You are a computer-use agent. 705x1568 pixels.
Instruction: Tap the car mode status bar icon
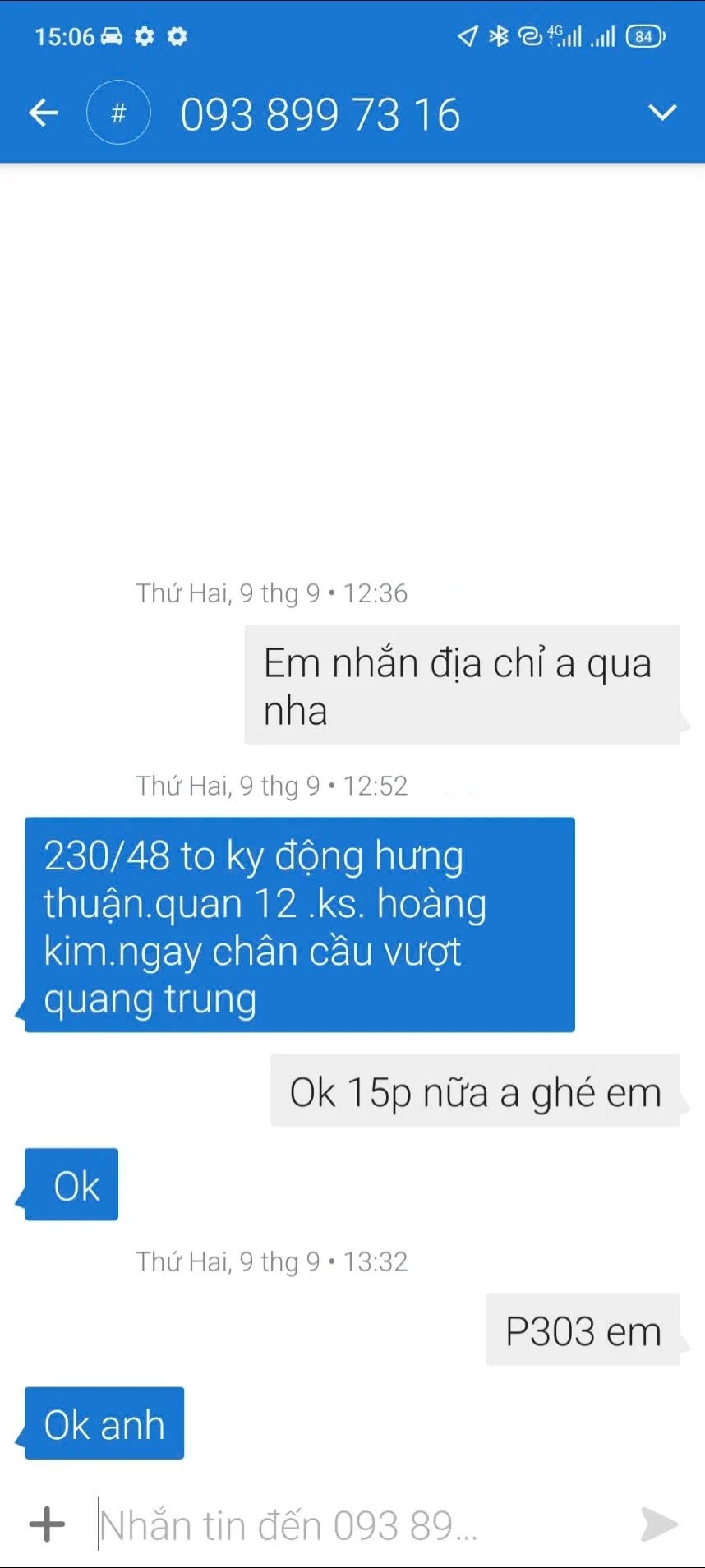111,36
